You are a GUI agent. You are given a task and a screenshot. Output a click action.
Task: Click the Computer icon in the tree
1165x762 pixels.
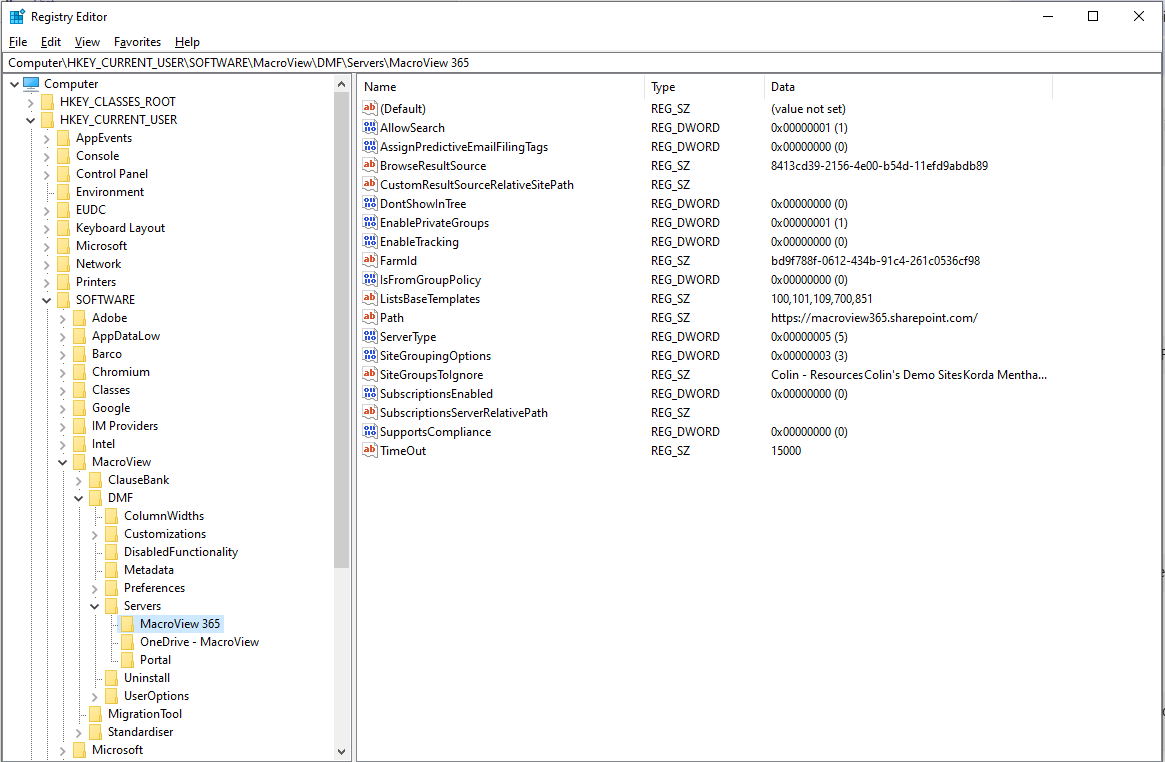(x=31, y=84)
